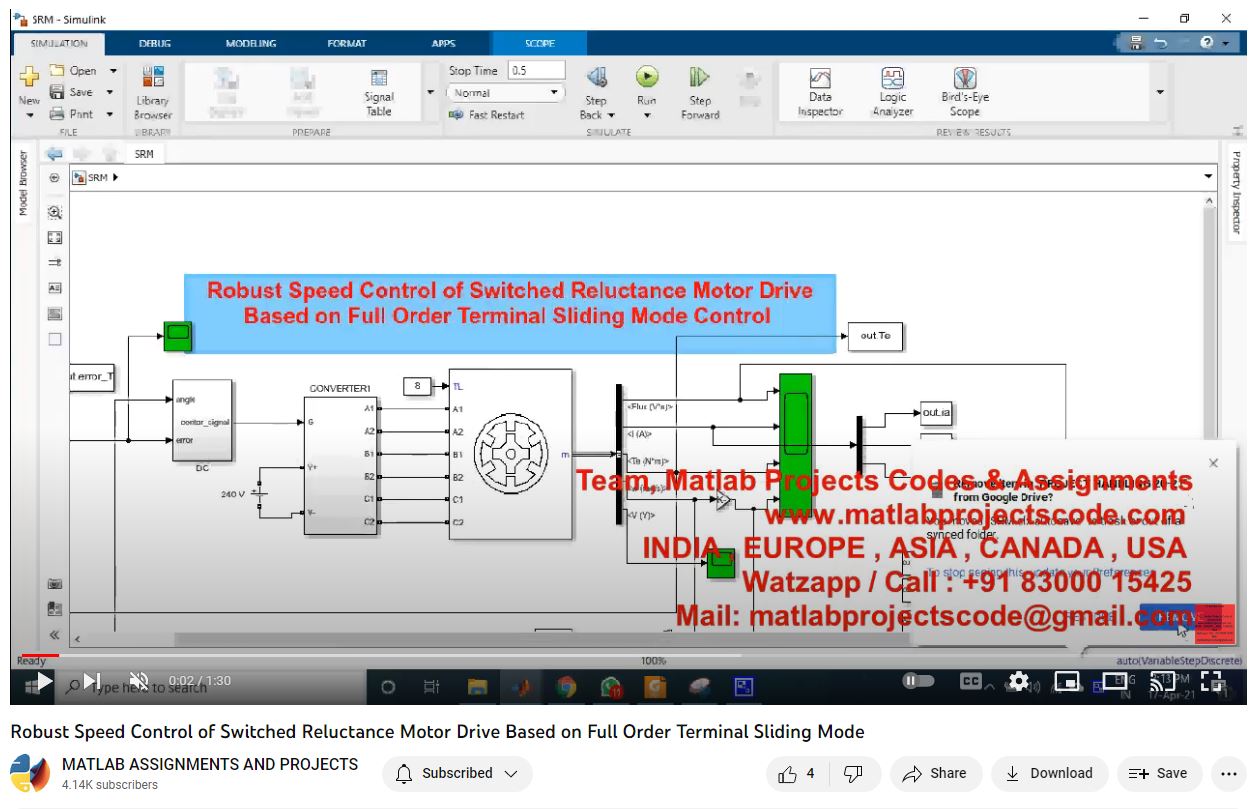The image size is (1256, 809).
Task: Click the video progress bar
Action: (400, 656)
